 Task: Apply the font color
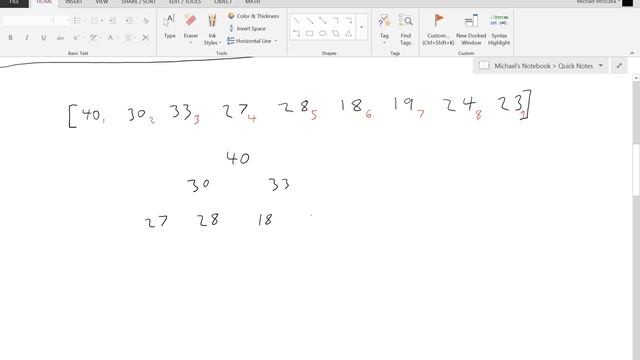click(x=110, y=38)
